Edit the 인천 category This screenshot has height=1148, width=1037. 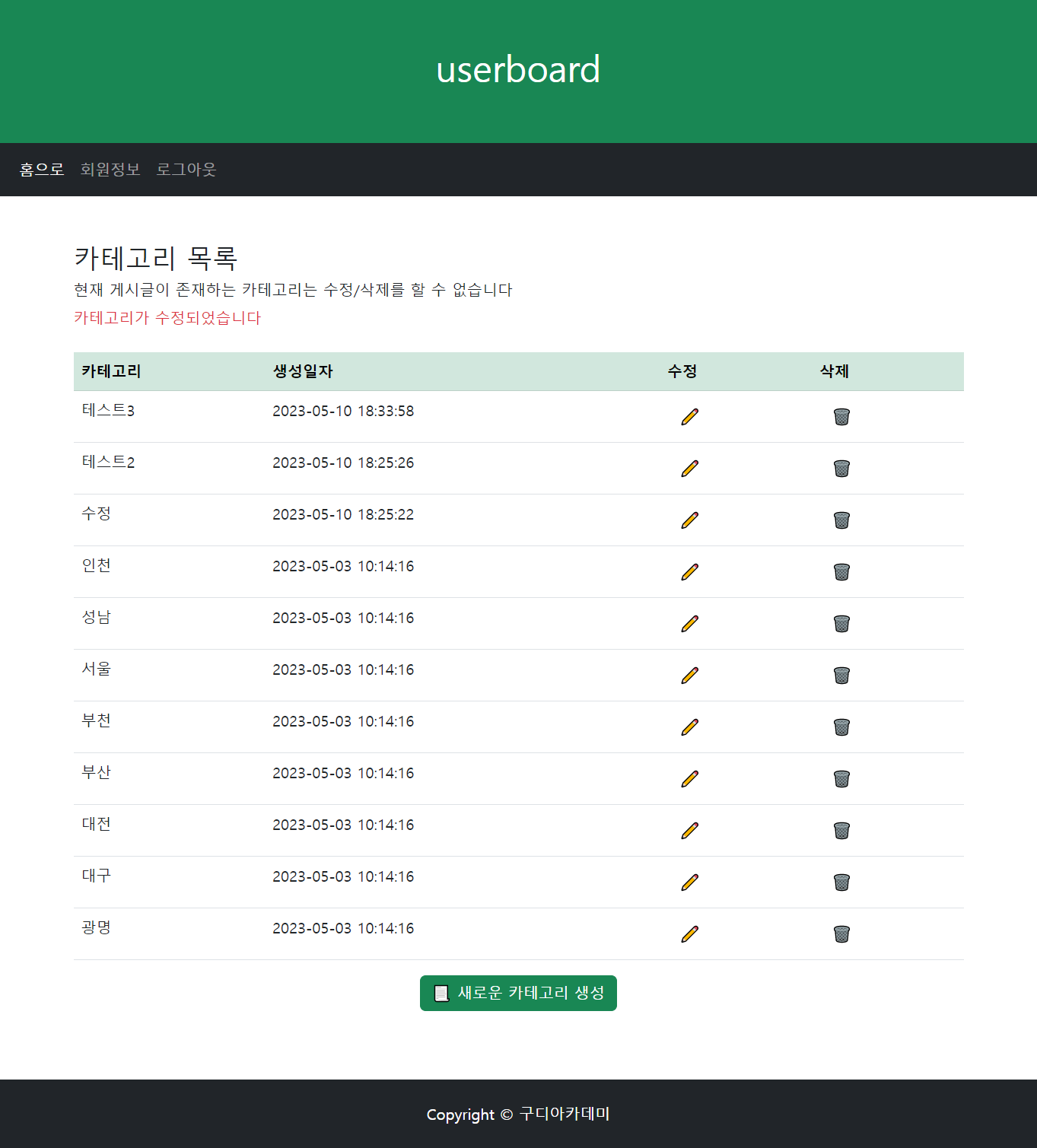click(x=689, y=571)
